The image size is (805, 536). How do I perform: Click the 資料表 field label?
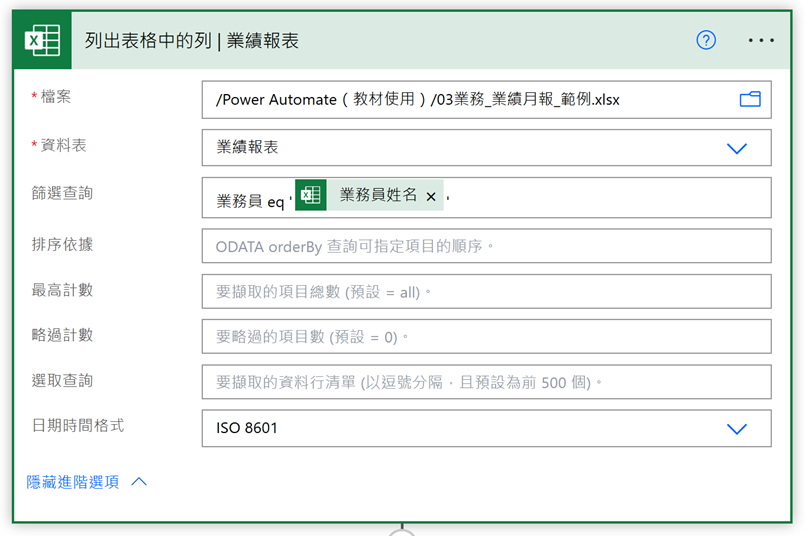tap(63, 145)
